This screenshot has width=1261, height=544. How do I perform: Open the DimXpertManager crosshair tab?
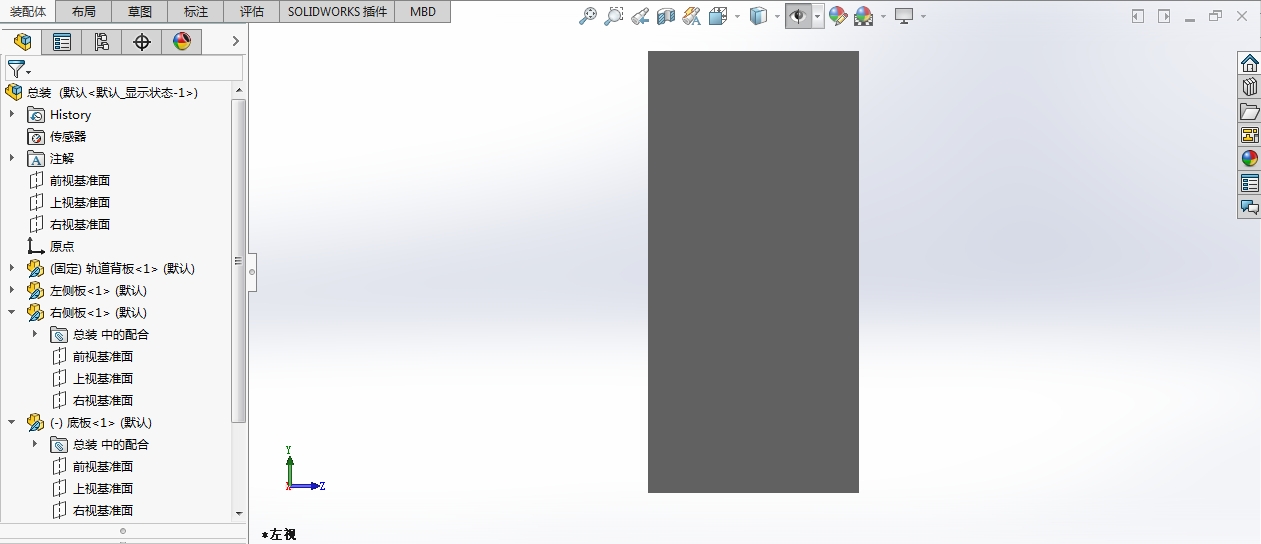142,41
